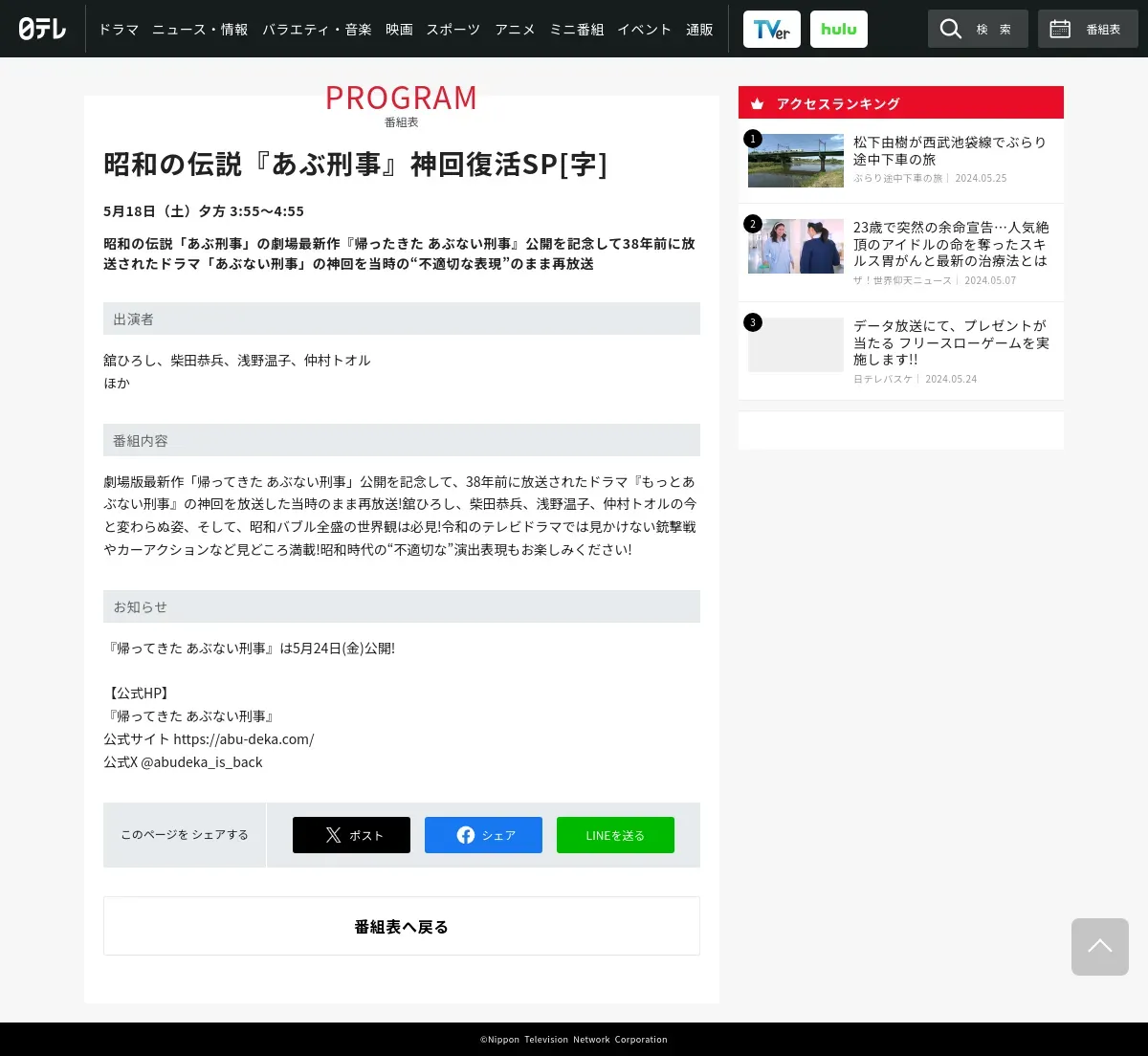Open ranking article 23歳で突然の余命宣告
Viewport: 1148px width, 1056px height.
tap(951, 244)
